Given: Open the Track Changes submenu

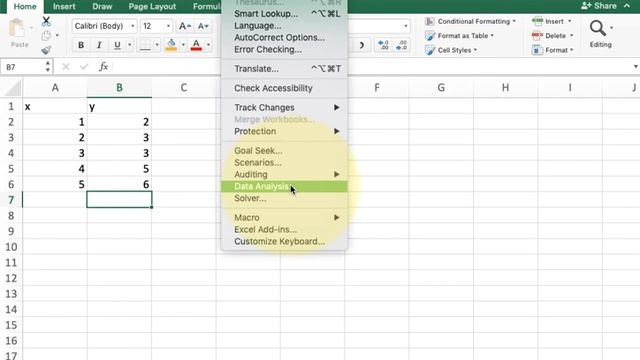Looking at the screenshot, I should click(x=284, y=107).
